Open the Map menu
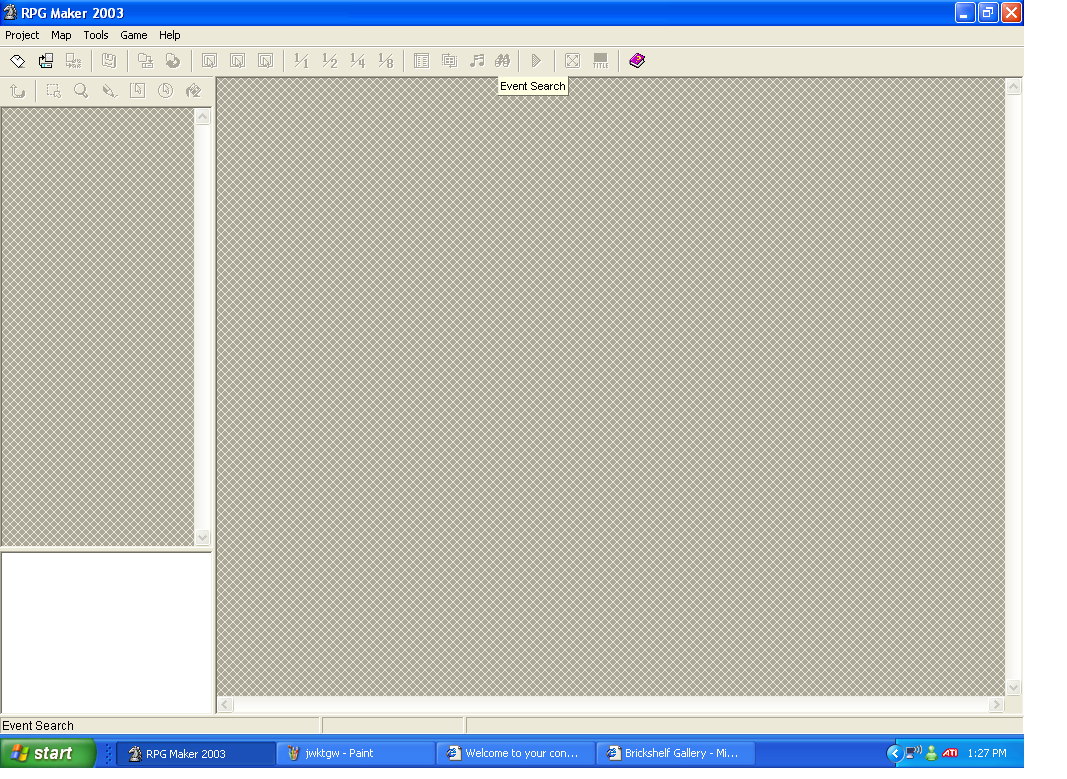Image resolution: width=1067 pixels, height=779 pixels. (x=61, y=35)
